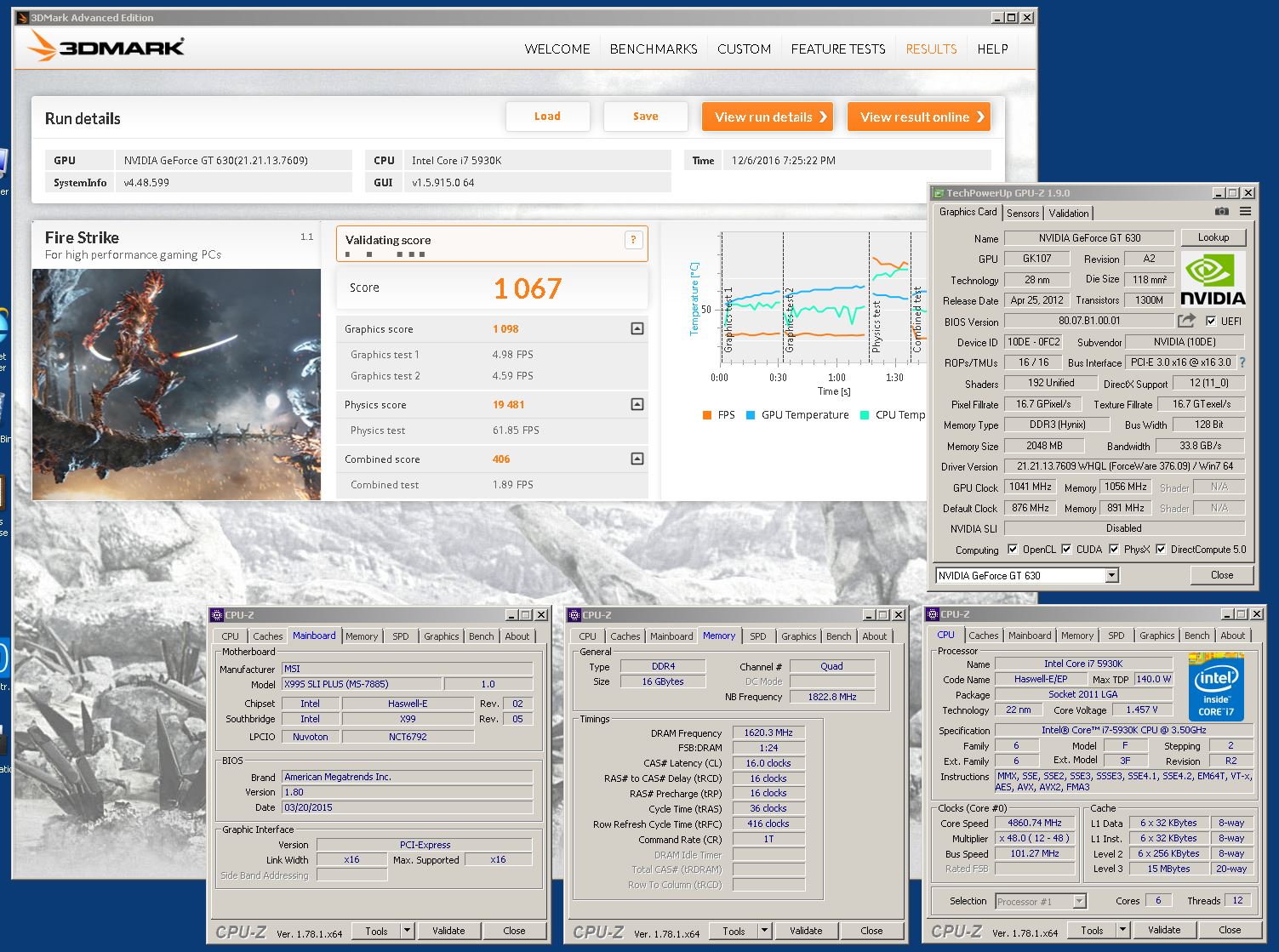The width and height of the screenshot is (1279, 952).
Task: Click the GPU-Z screenshot camera icon
Action: [1221, 212]
